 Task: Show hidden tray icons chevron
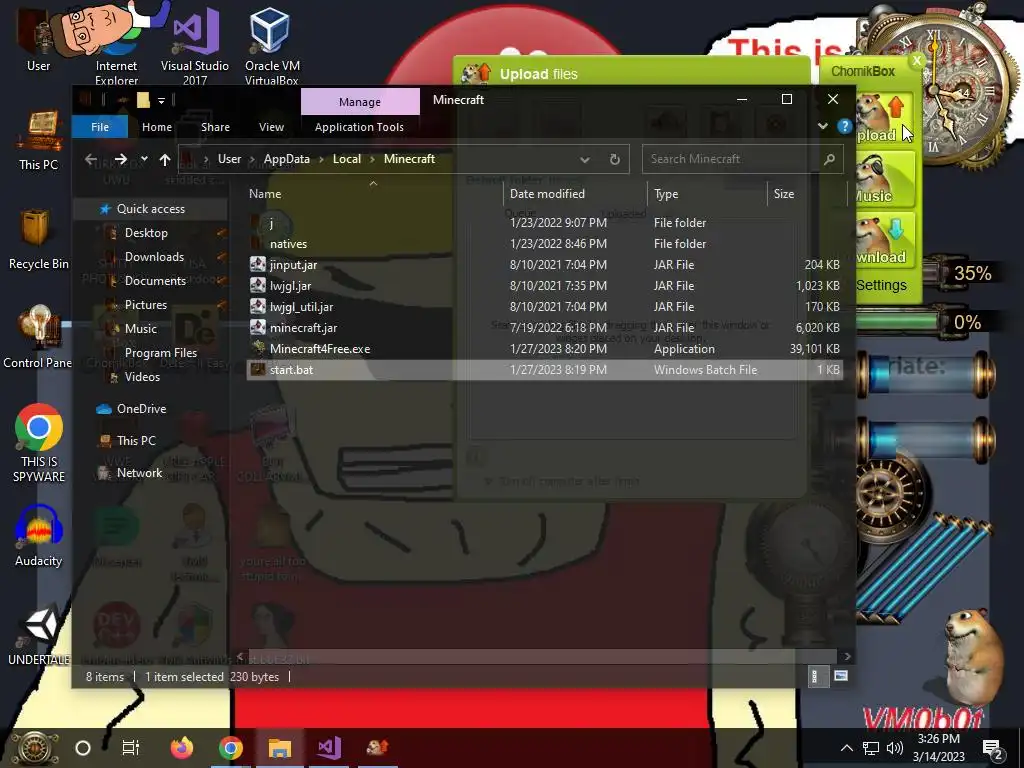(846, 748)
